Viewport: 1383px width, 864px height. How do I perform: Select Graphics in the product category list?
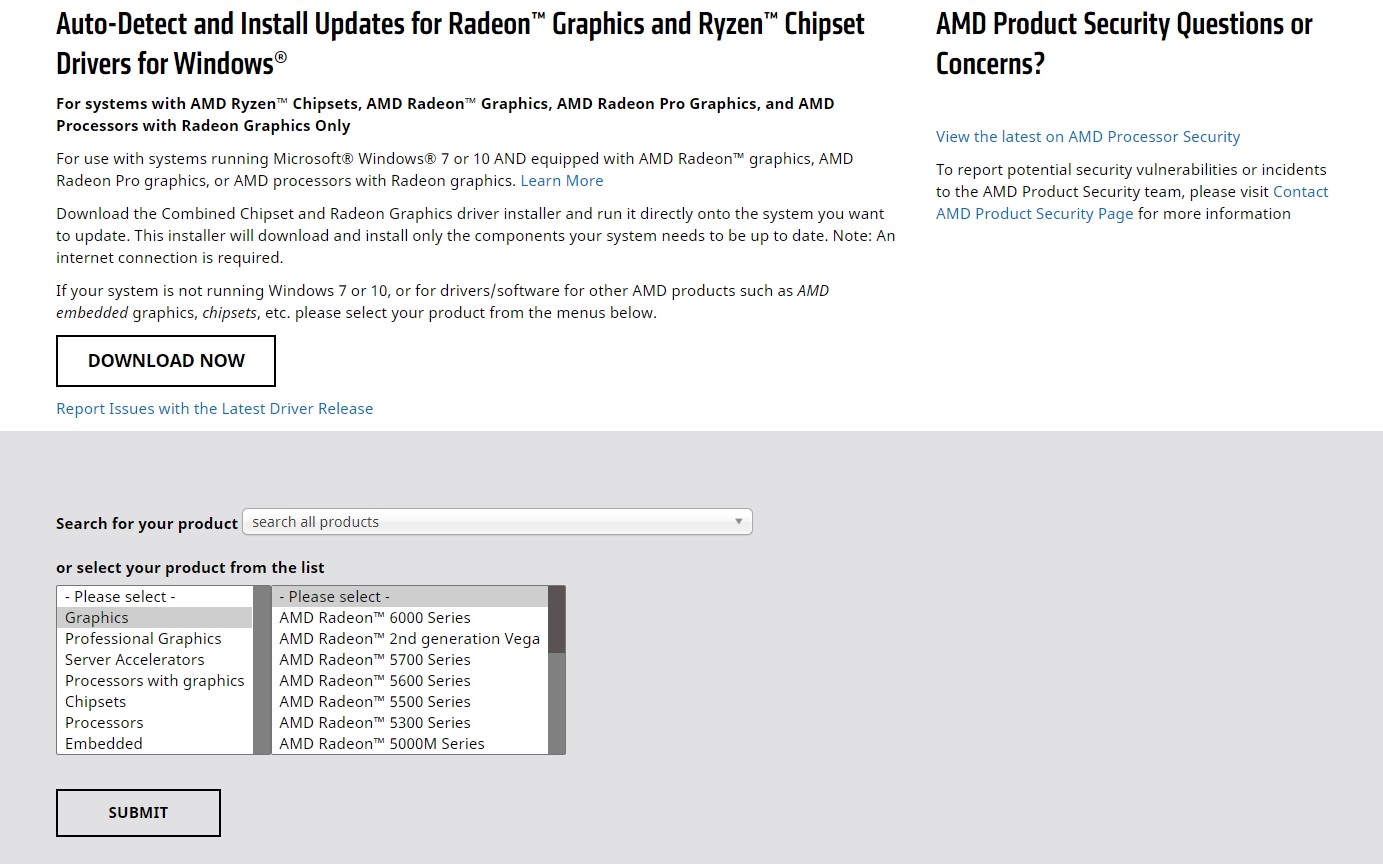click(155, 618)
